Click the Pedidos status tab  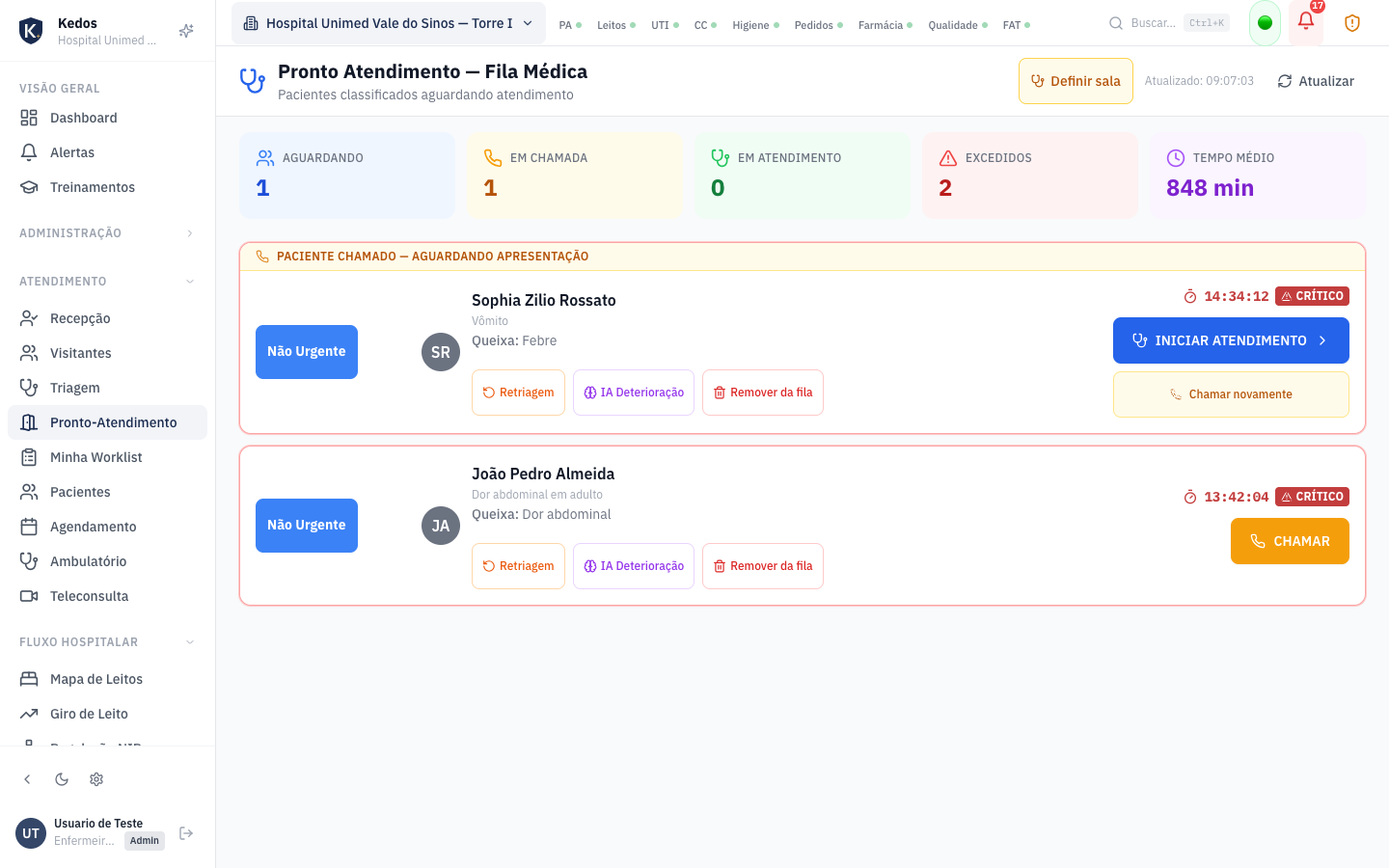coord(819,25)
